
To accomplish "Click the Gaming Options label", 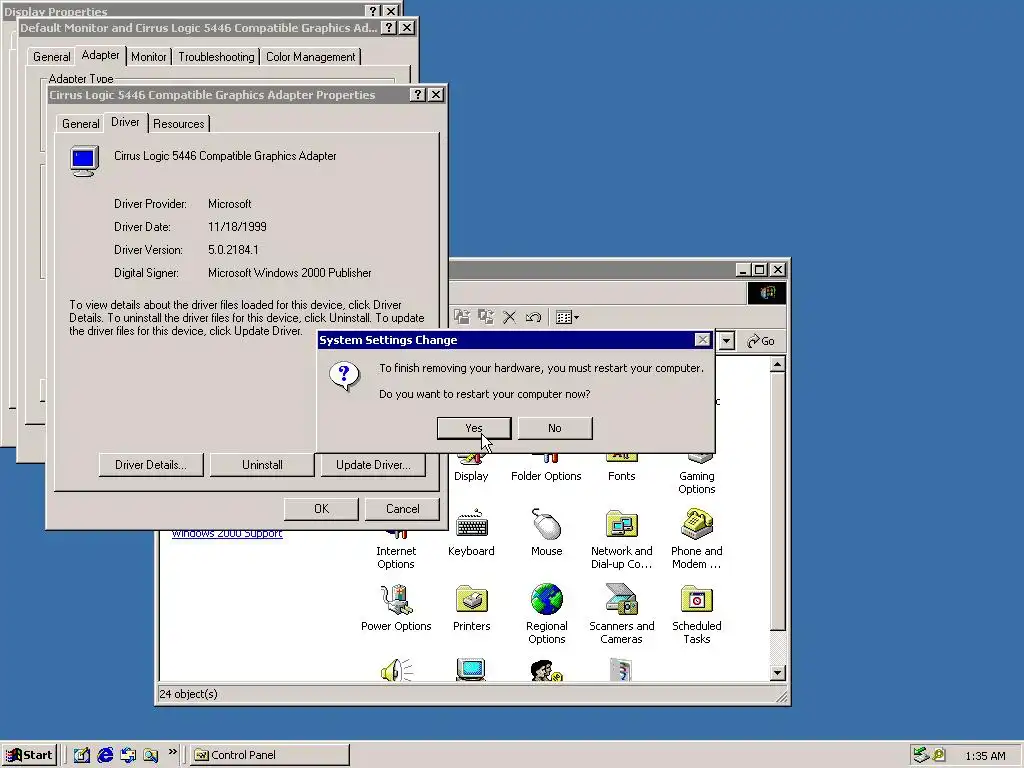I will point(696,483).
